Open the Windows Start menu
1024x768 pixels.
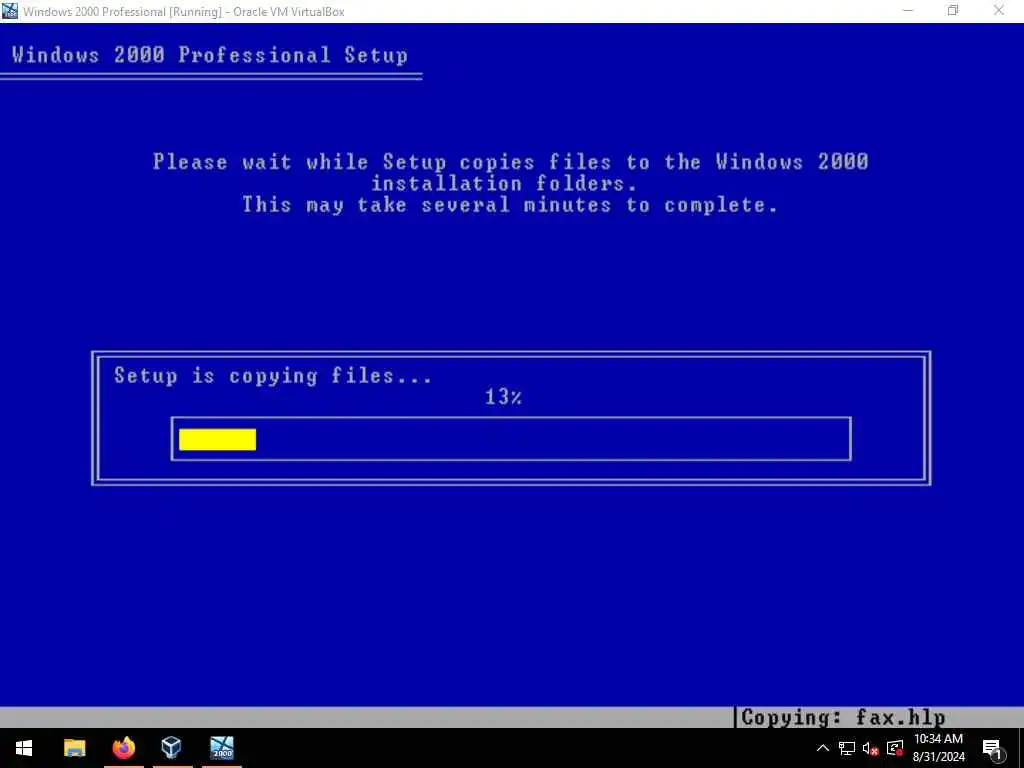24,748
